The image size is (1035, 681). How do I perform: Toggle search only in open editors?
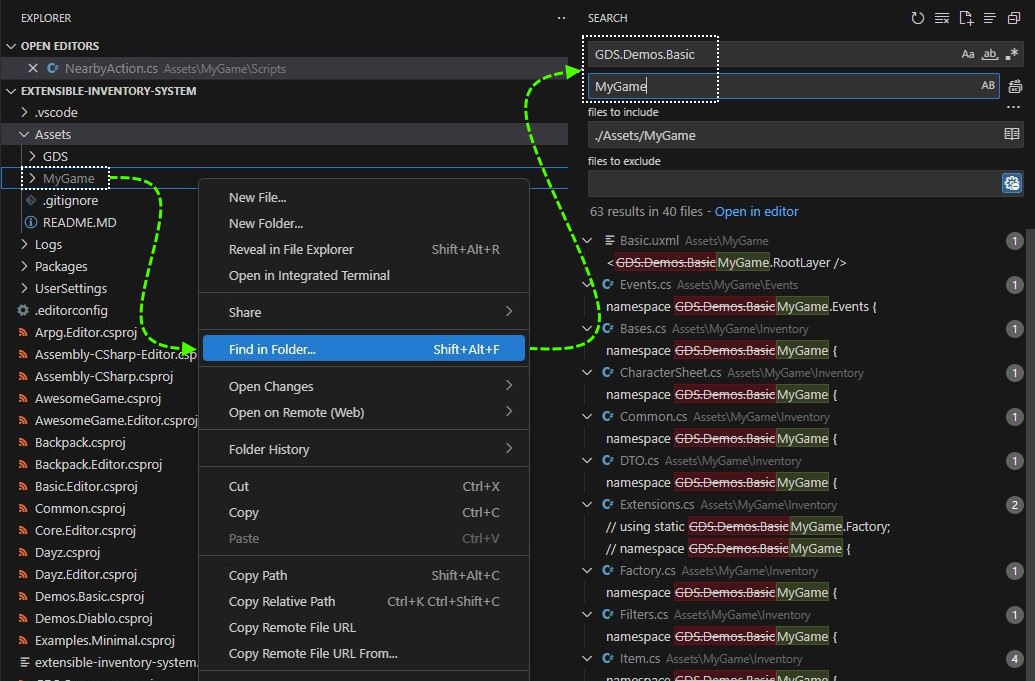tap(1011, 135)
